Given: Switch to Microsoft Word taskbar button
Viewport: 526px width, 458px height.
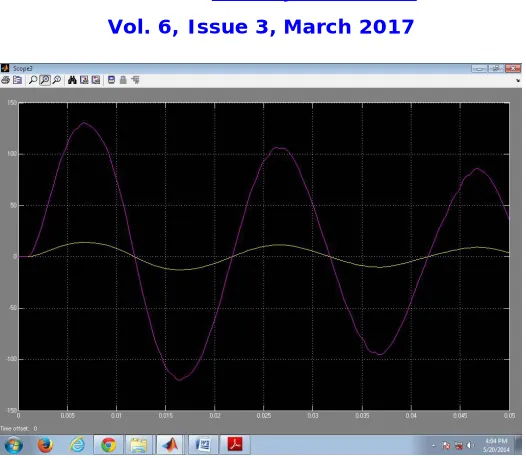Looking at the screenshot, I should point(203,445).
